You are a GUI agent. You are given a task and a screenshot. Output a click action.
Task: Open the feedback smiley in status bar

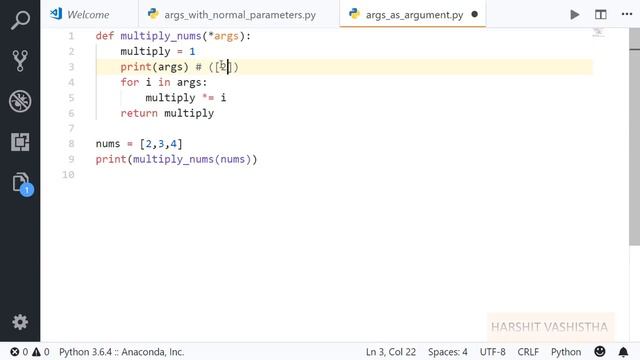click(600, 351)
